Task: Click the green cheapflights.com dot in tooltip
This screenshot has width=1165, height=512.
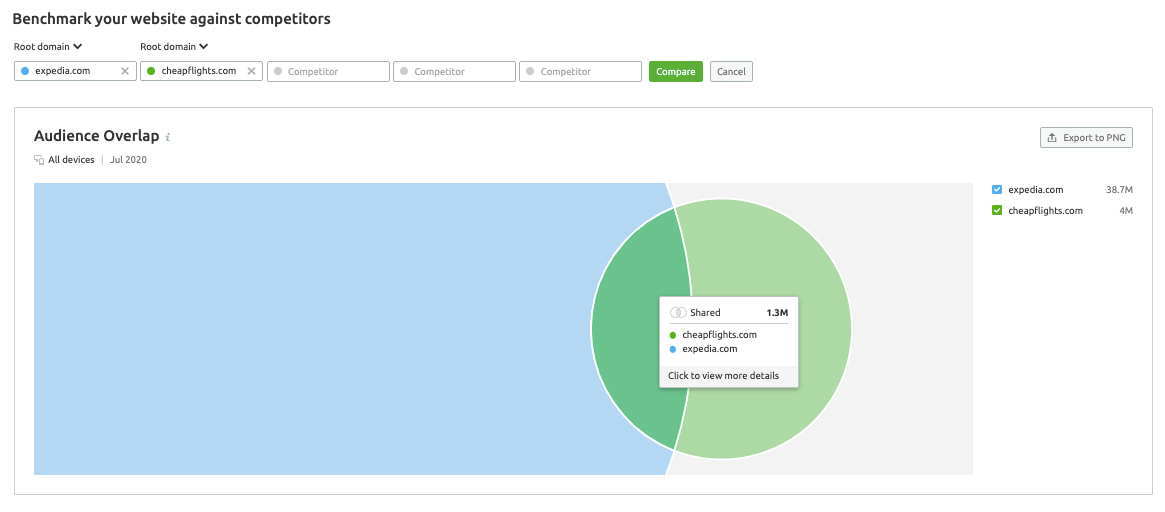Action: click(674, 335)
